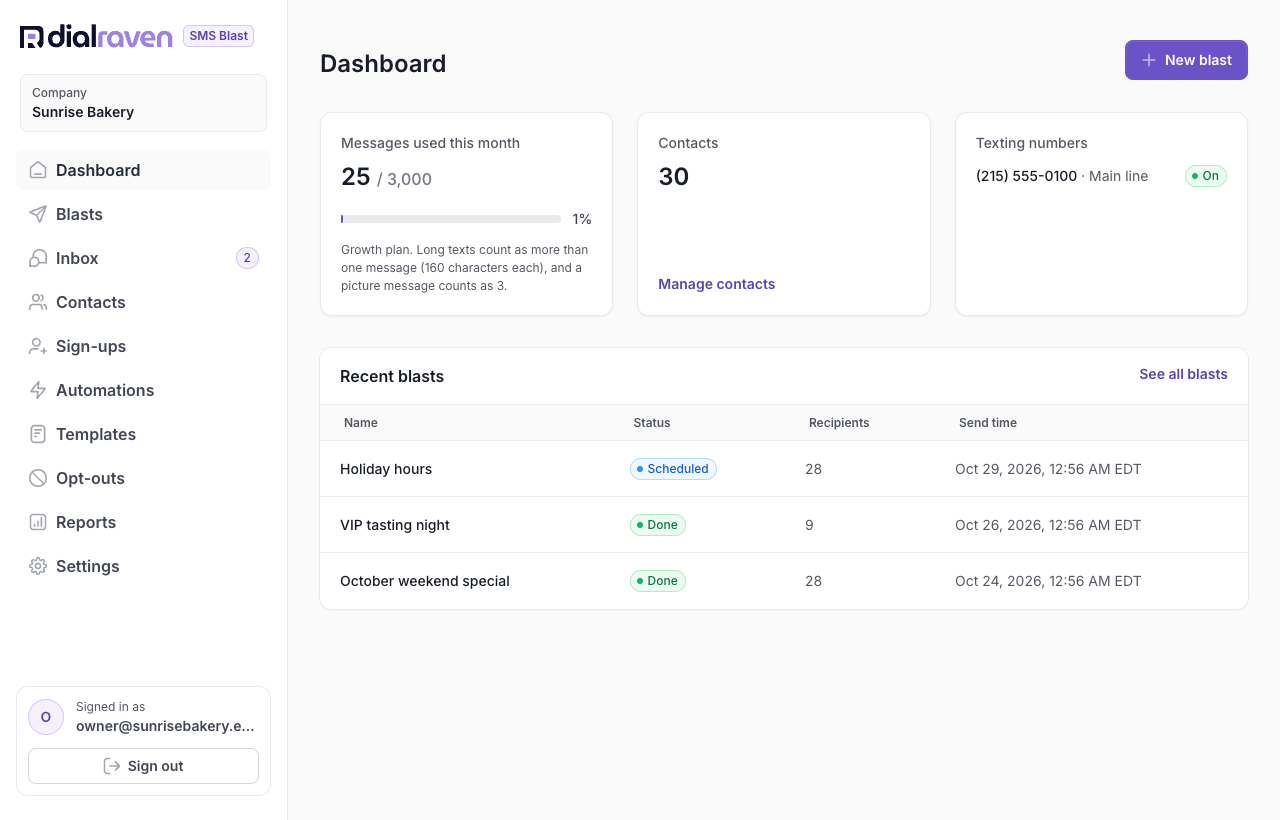The image size is (1280, 820).
Task: Click the Reports chart icon
Action: [x=38, y=522]
